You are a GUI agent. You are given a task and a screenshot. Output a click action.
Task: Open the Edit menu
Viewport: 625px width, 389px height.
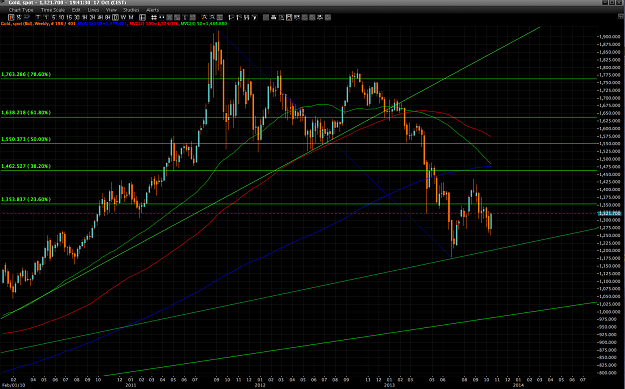[x=76, y=10]
